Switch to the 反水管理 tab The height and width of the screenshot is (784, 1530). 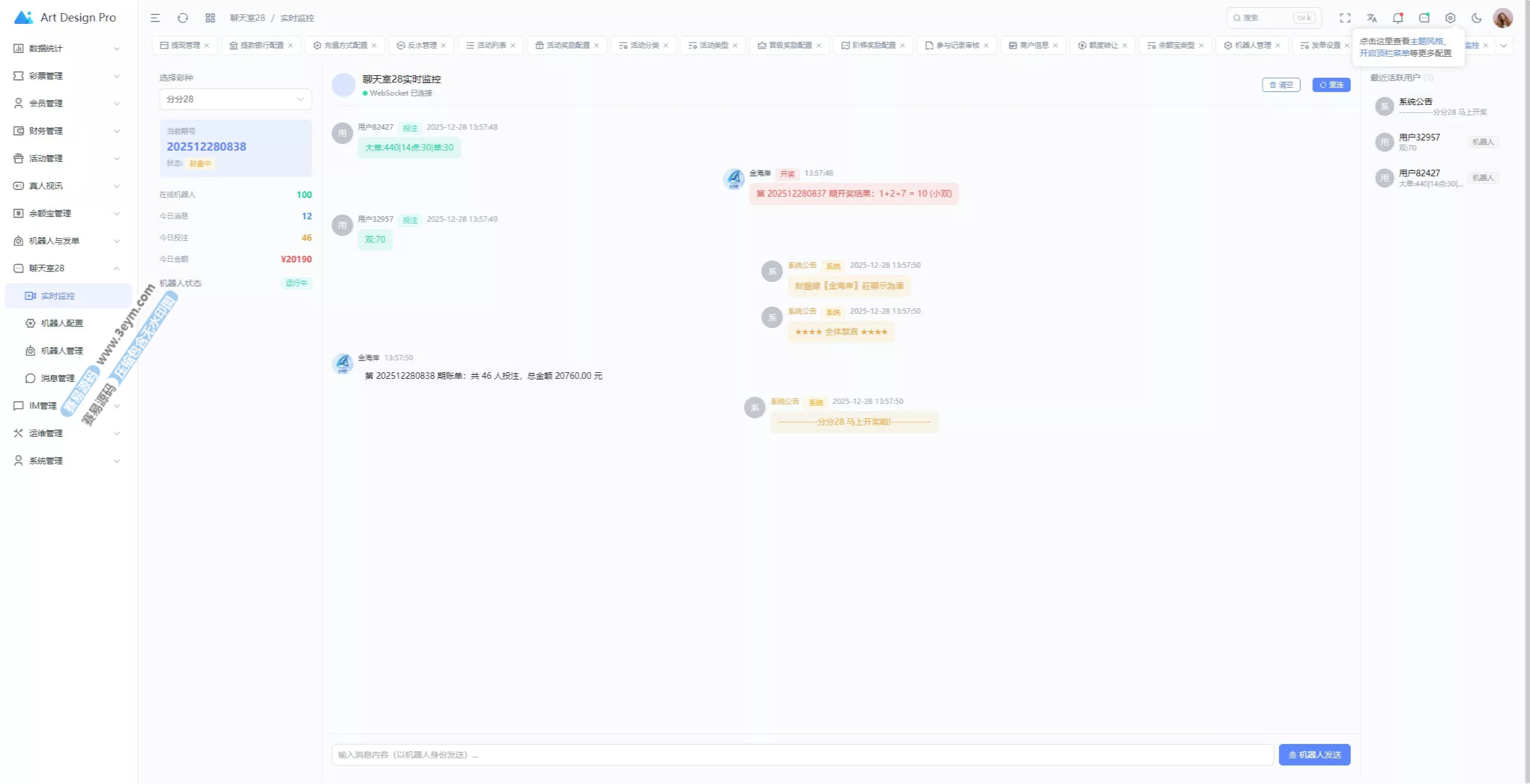[x=421, y=45]
